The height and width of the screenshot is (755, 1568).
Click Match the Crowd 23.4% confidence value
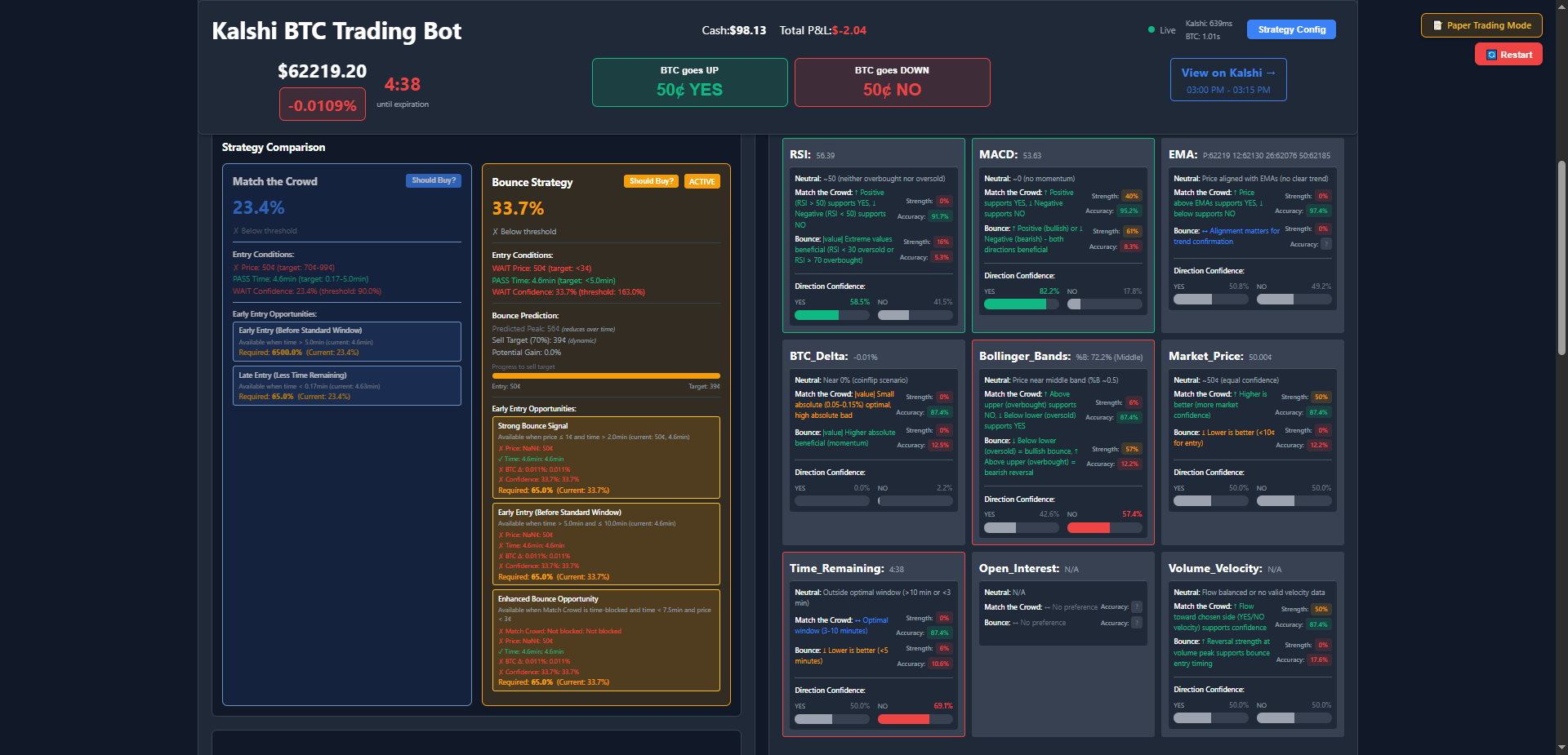[259, 207]
